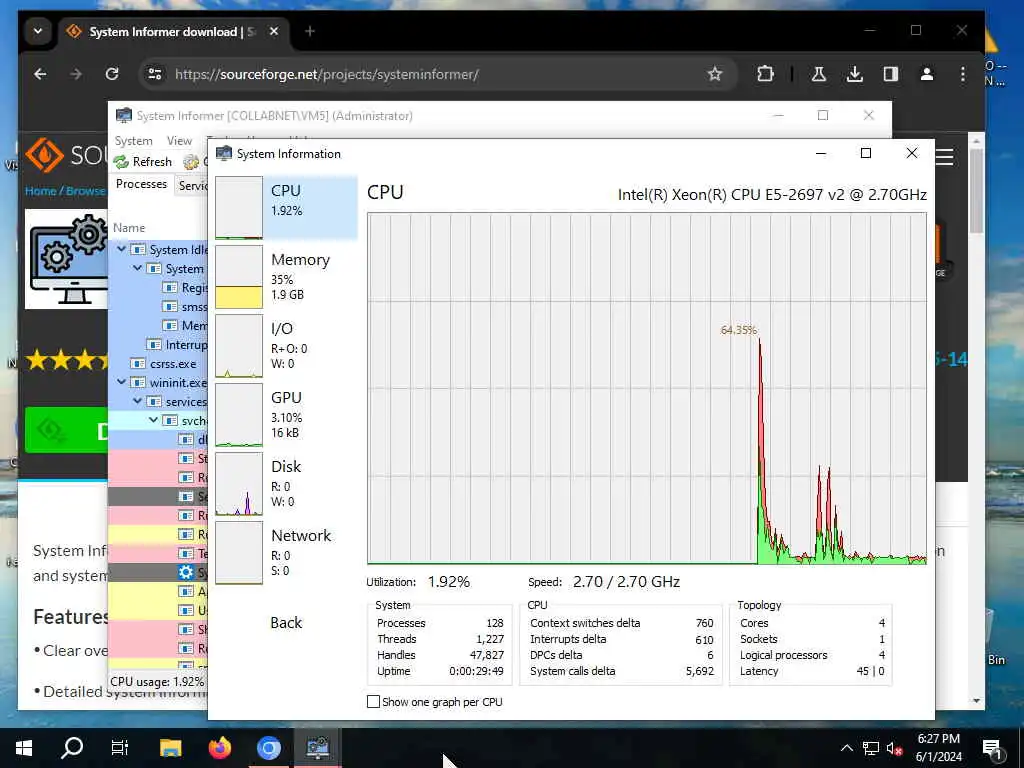Open Firefox from the taskbar
This screenshot has width=1024, height=768.
click(x=220, y=748)
